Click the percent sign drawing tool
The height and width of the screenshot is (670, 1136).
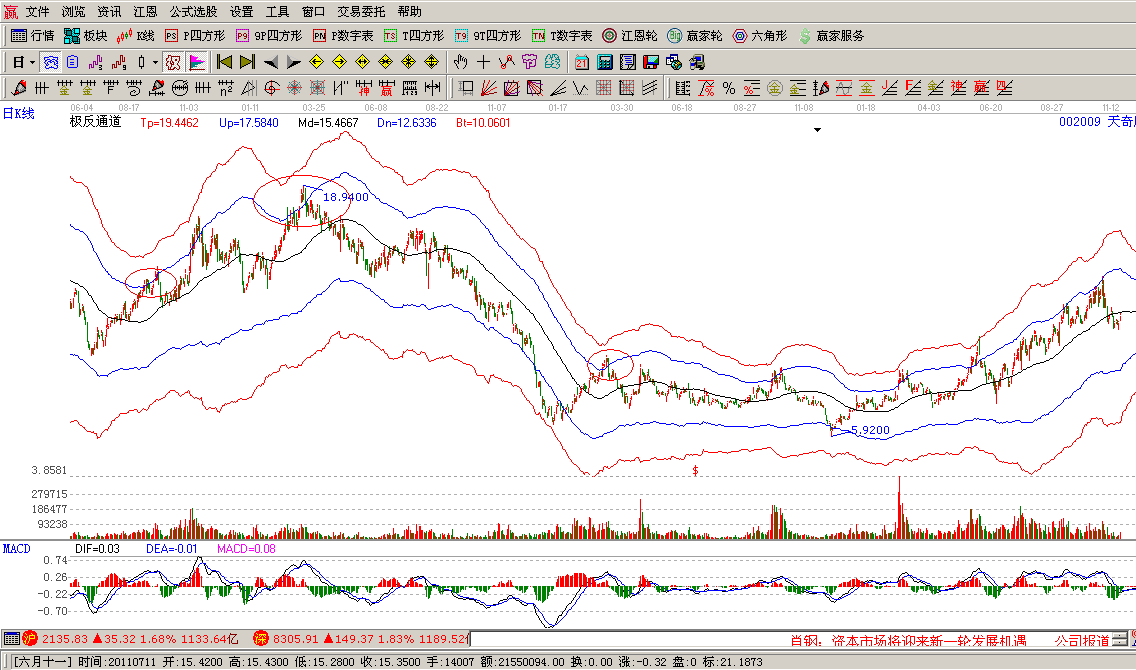tap(728, 87)
